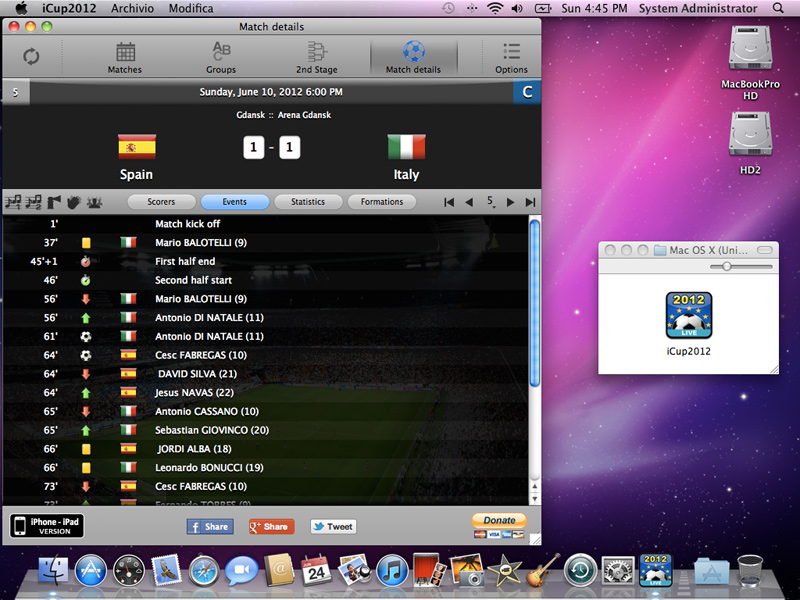The height and width of the screenshot is (600, 800).
Task: Open the Apple menu
Action: coord(21,8)
